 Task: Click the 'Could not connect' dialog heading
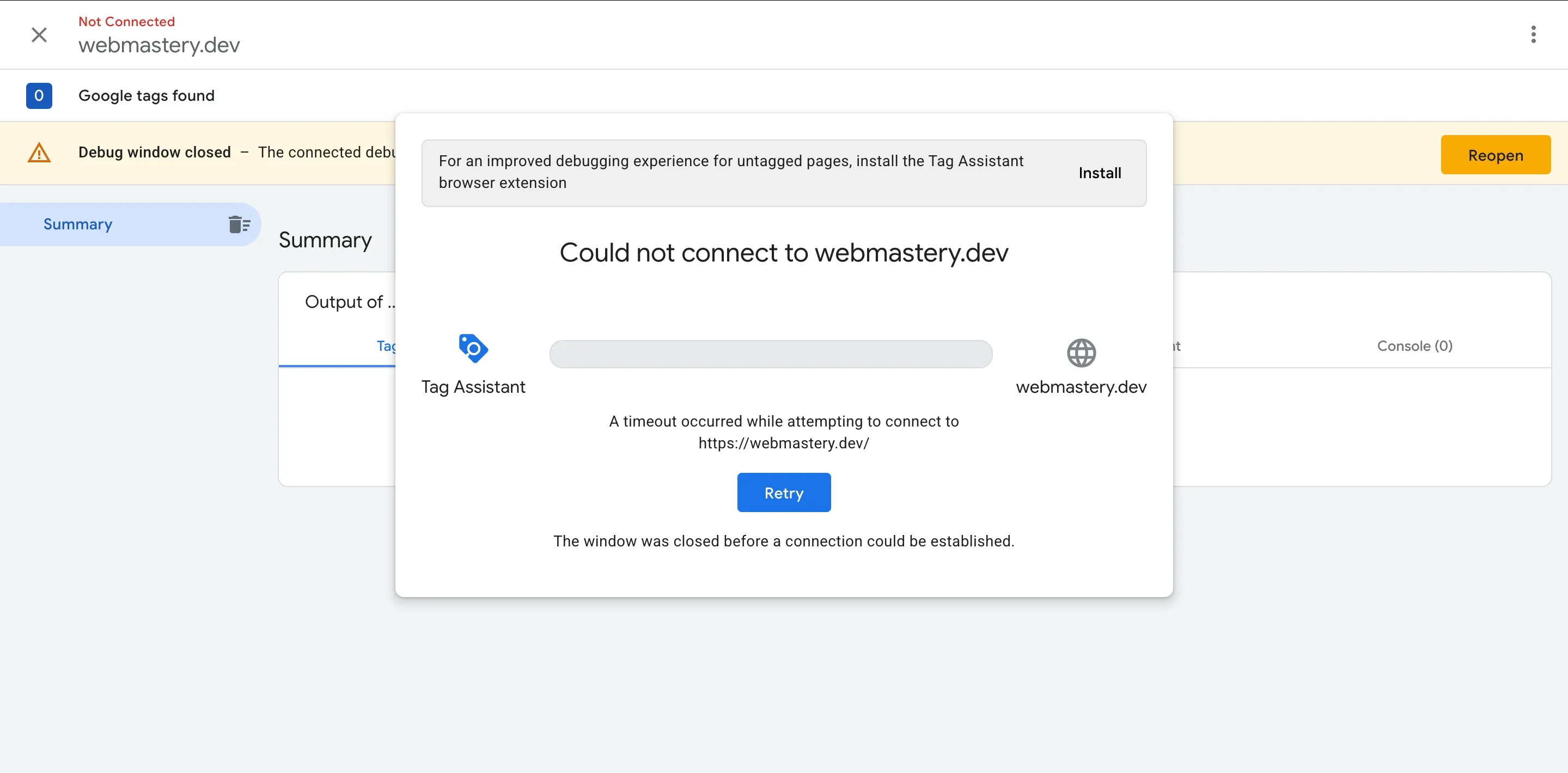783,253
